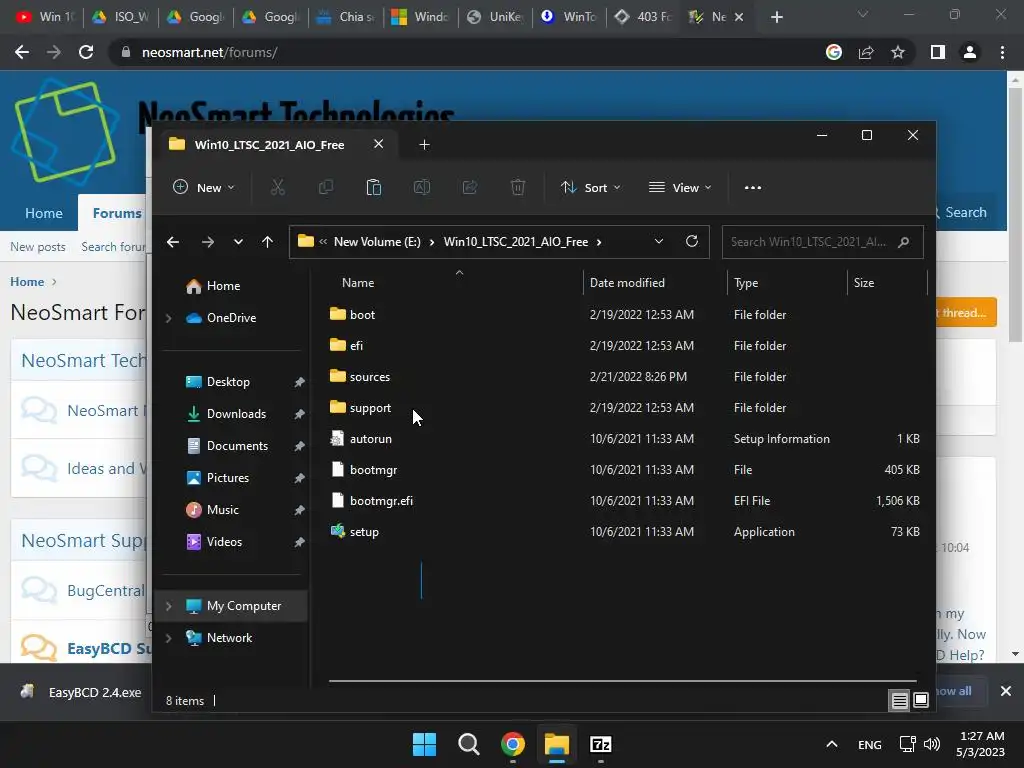Open a new Chrome tab
Viewport: 1024px width, 768px height.
(x=776, y=17)
